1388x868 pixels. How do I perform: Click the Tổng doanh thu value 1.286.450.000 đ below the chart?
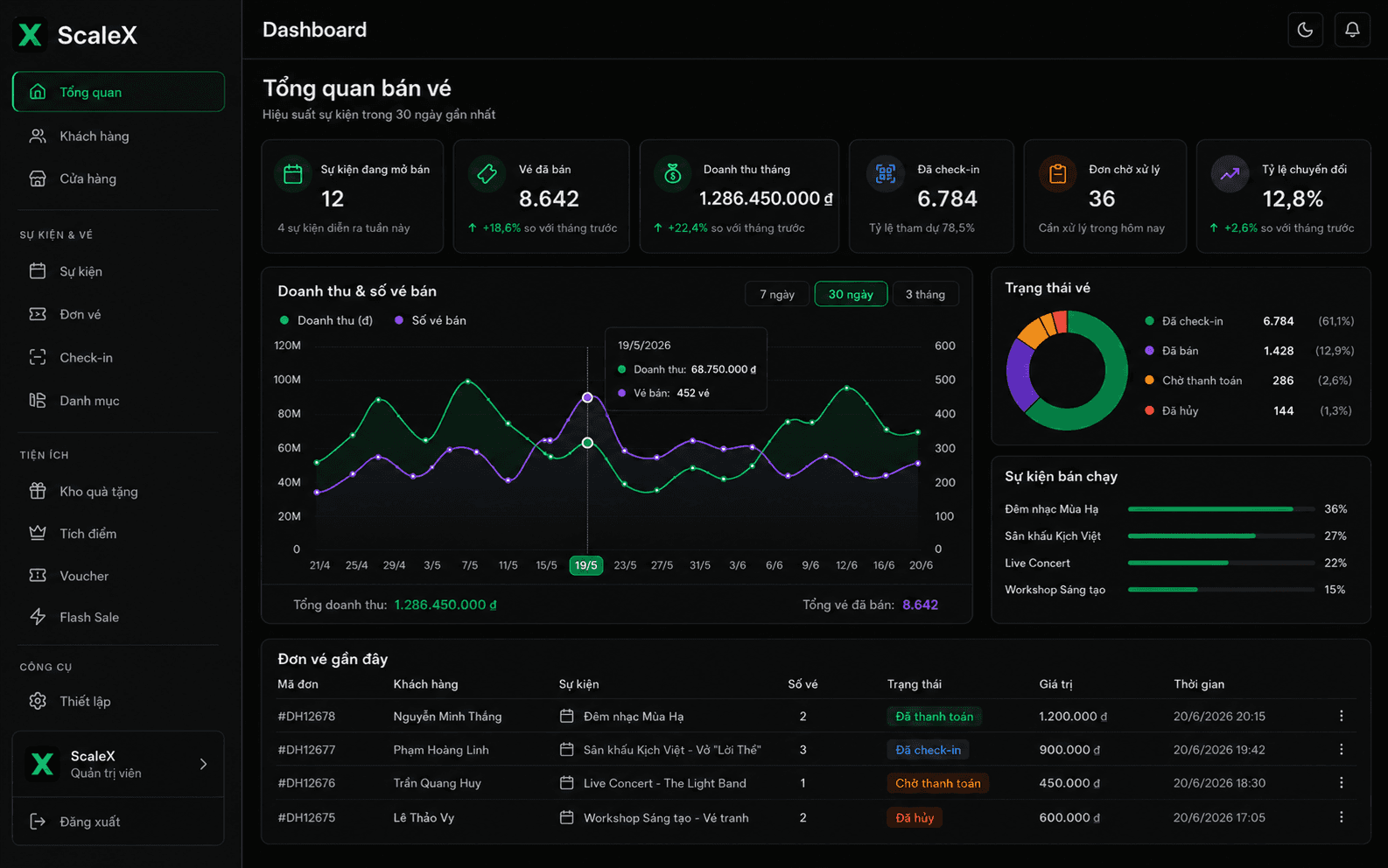click(x=445, y=605)
